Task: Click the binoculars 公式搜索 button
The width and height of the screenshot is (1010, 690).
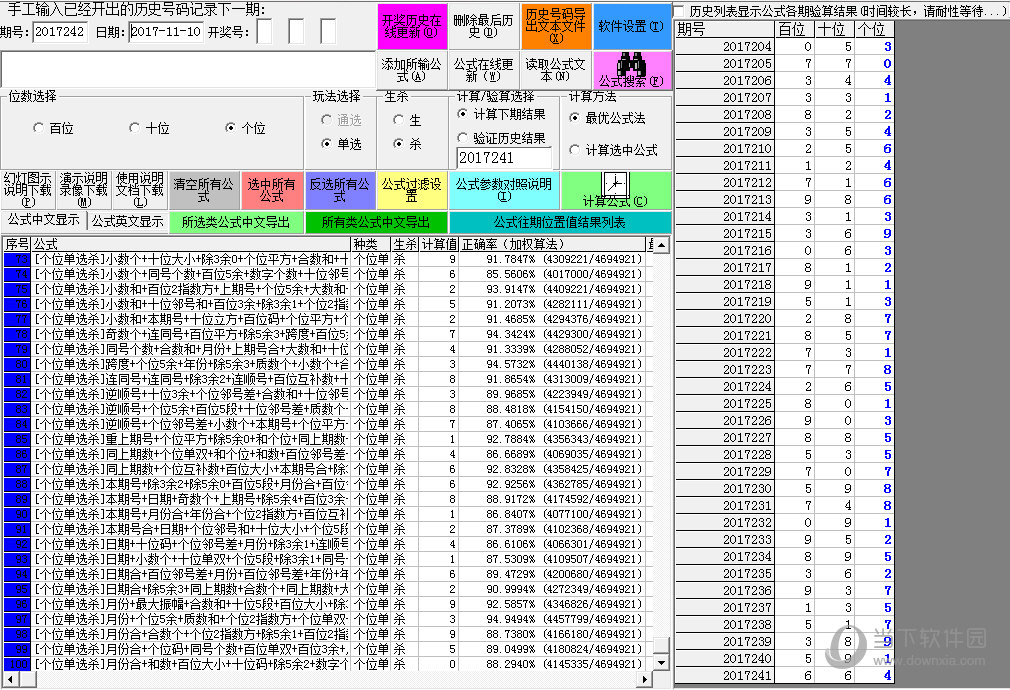Action: tap(631, 69)
